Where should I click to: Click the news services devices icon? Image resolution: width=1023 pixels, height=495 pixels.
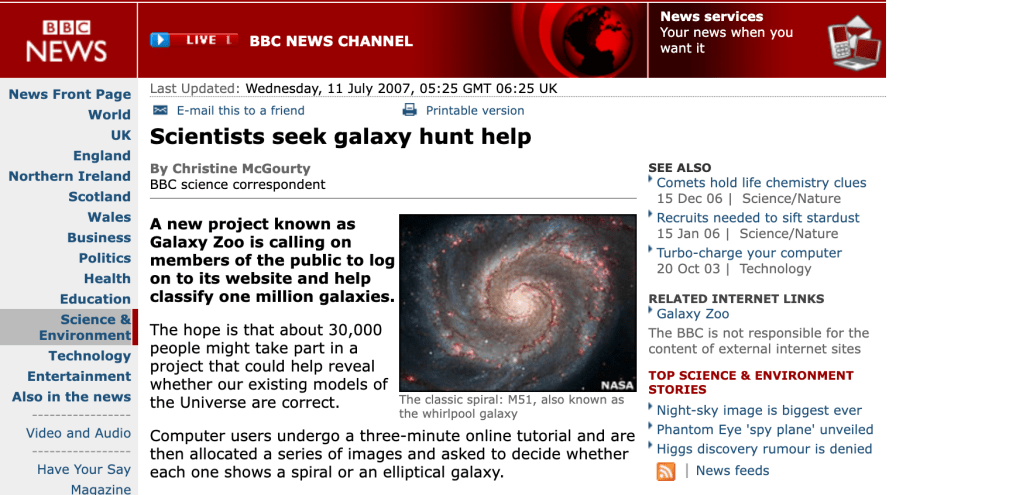854,42
